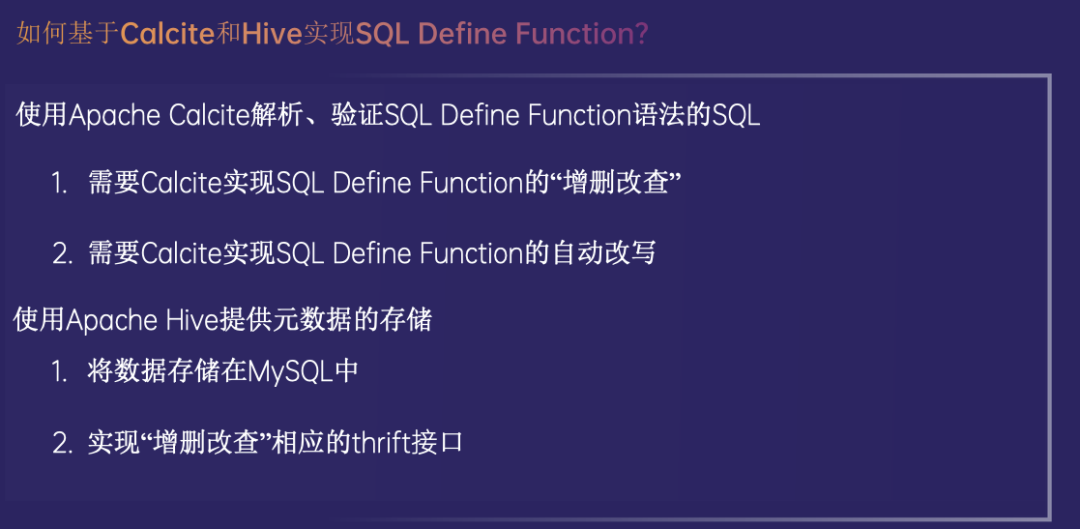Click the list item ending with "自动改写"
Viewport: 1080px width, 529px height.
371,253
